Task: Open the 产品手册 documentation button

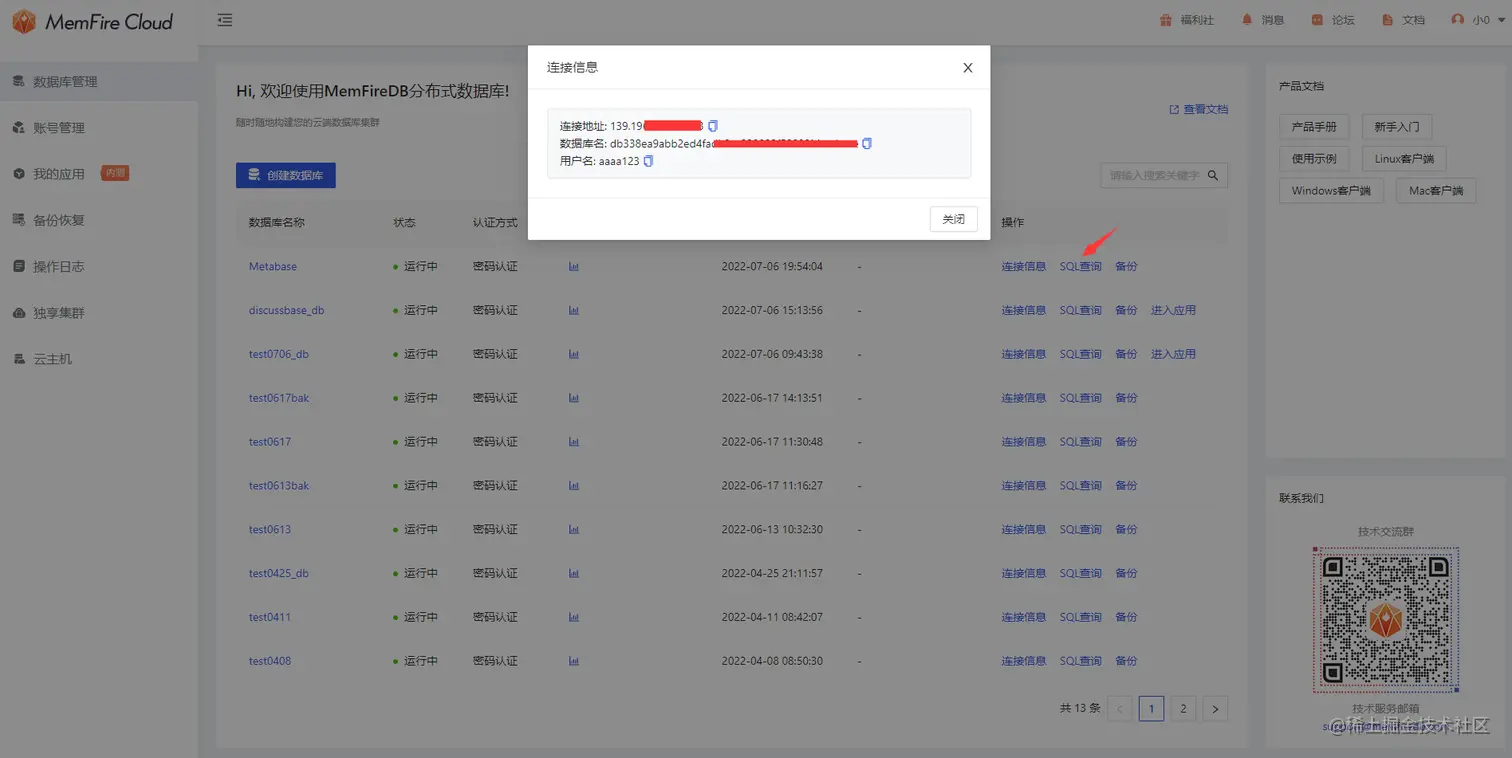Action: 1314,127
